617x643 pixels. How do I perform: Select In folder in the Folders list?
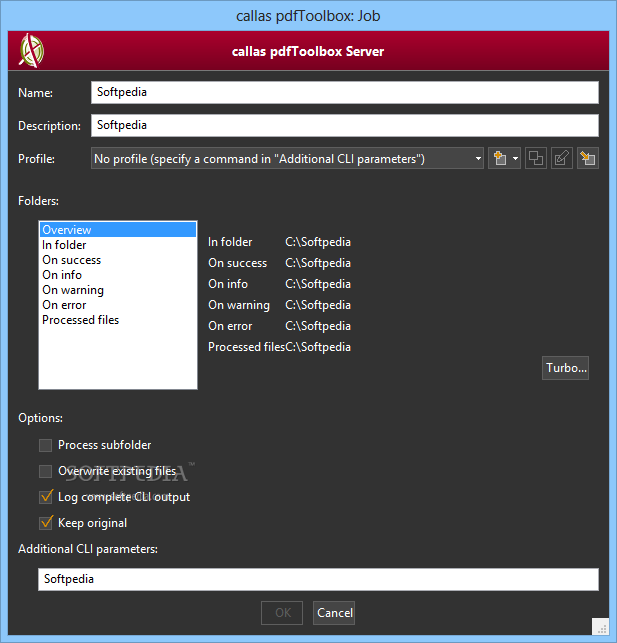pyautogui.click(x=118, y=245)
